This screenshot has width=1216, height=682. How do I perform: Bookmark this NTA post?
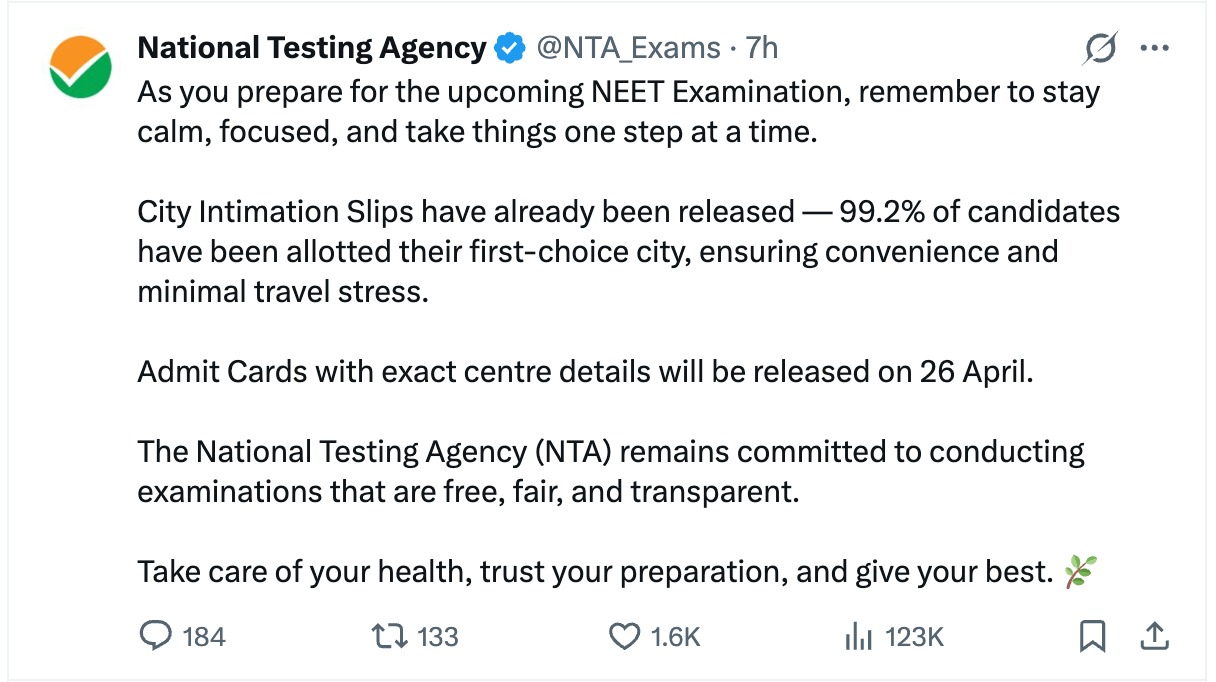(x=1094, y=636)
